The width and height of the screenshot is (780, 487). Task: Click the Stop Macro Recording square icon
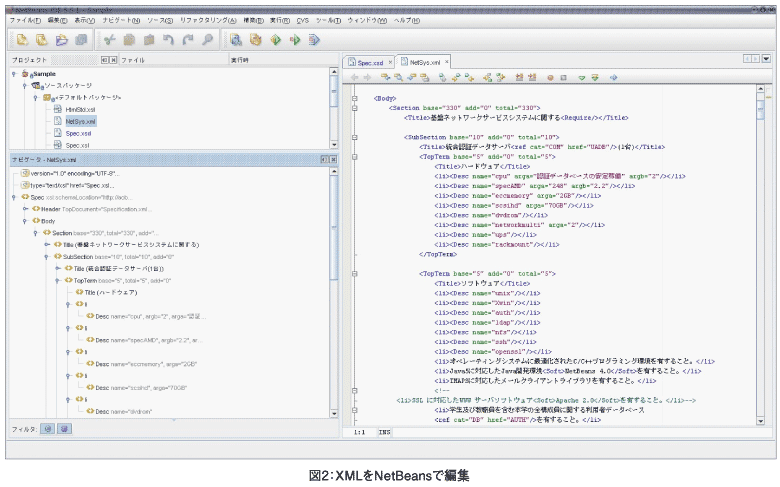564,78
